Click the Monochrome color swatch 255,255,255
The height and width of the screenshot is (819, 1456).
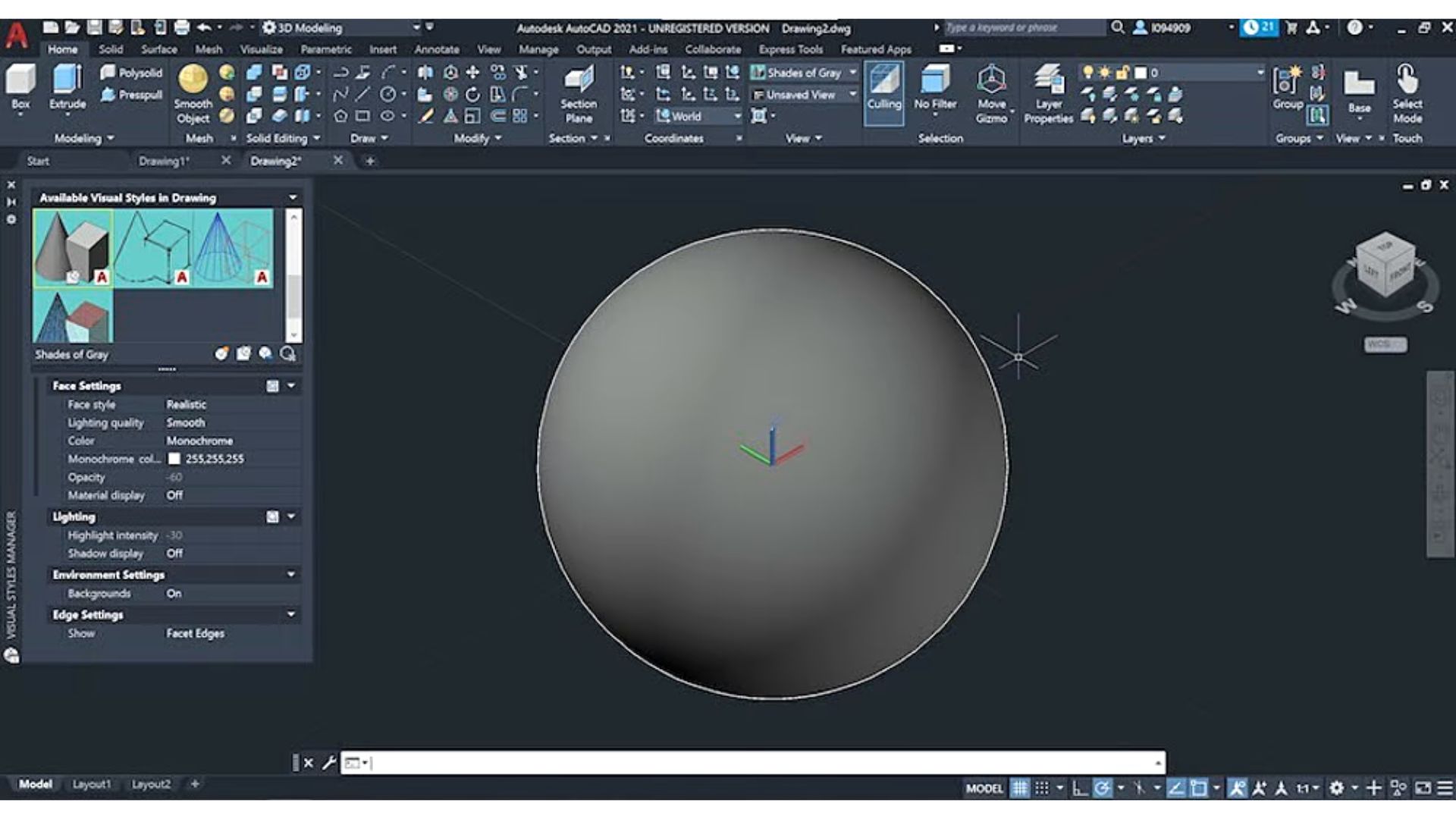(x=175, y=458)
